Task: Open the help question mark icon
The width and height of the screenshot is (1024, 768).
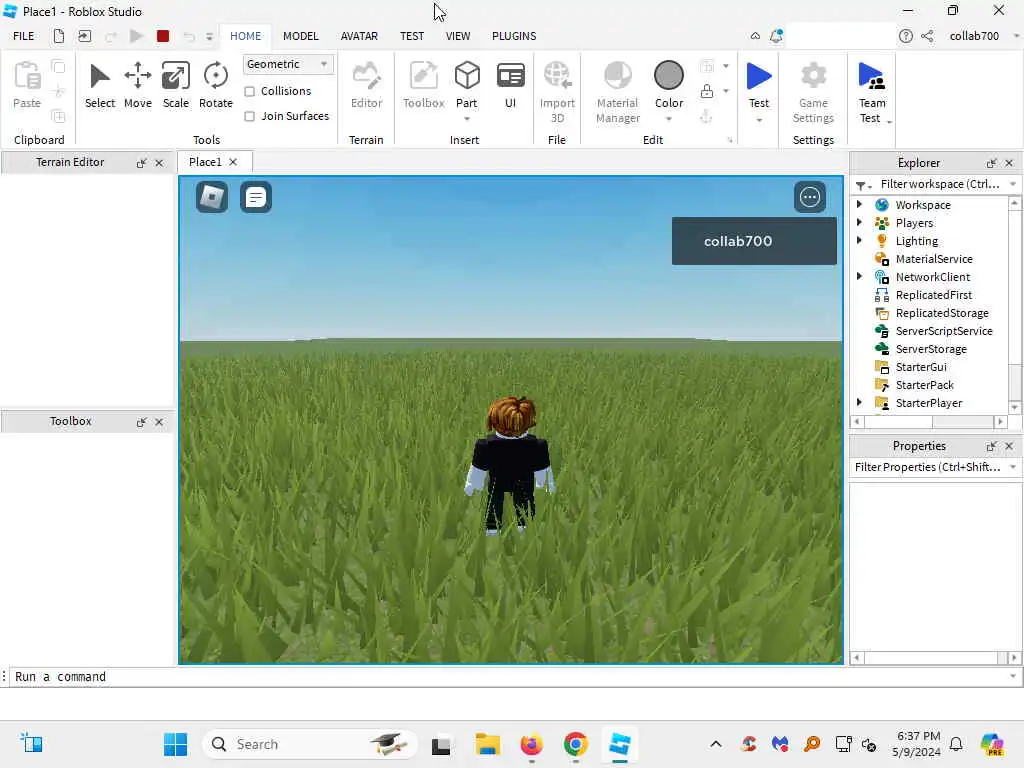Action: click(x=905, y=36)
